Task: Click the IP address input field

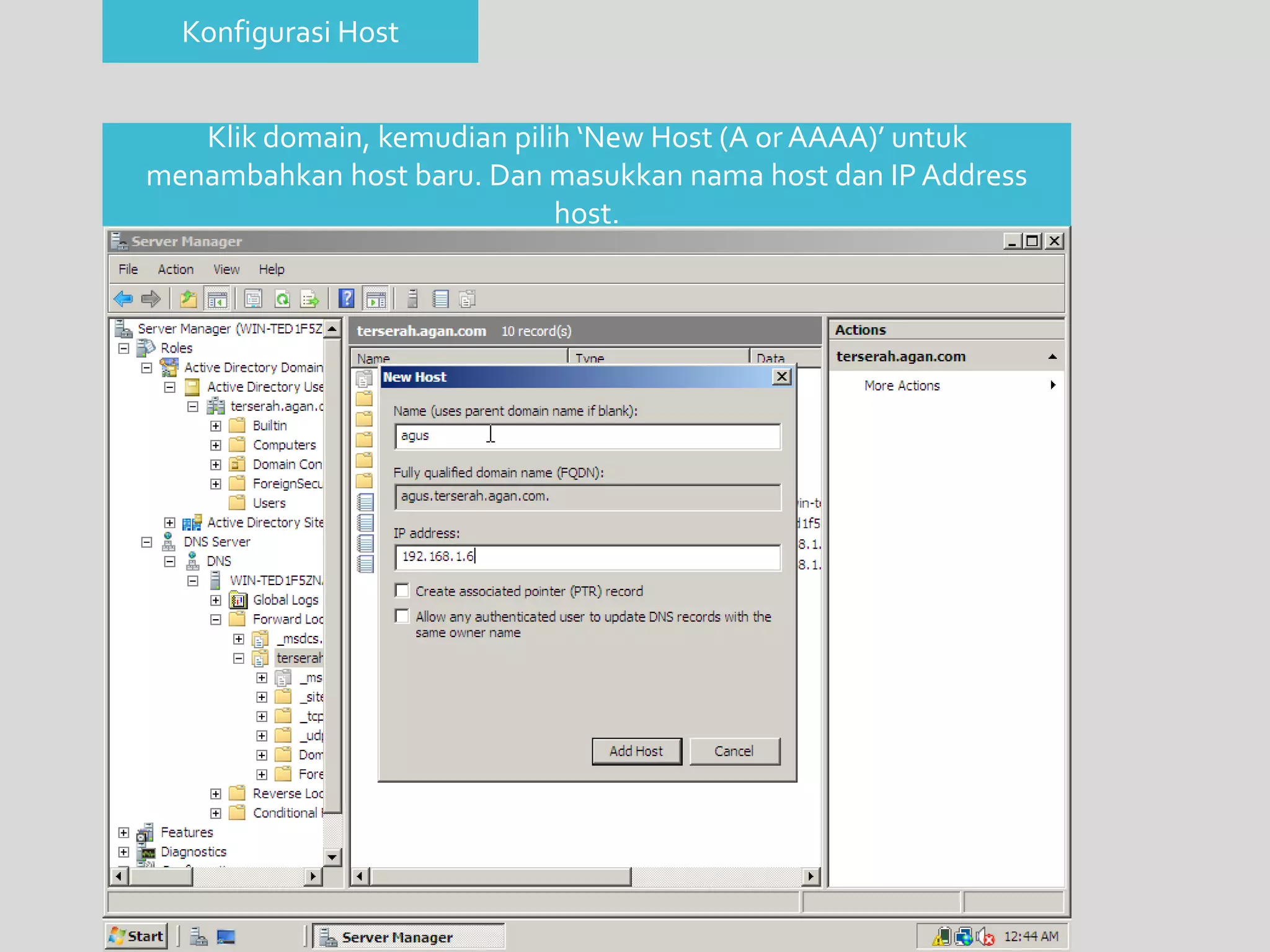Action: coord(587,557)
